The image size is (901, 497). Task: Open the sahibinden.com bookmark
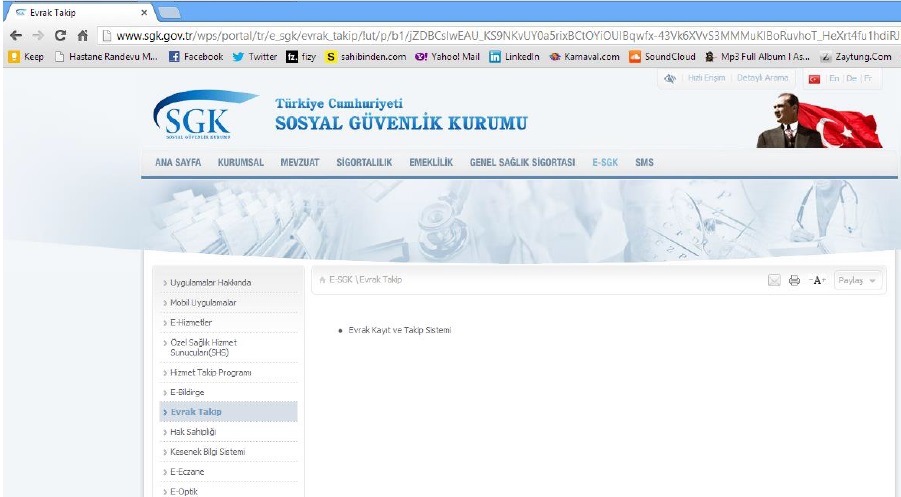366,56
